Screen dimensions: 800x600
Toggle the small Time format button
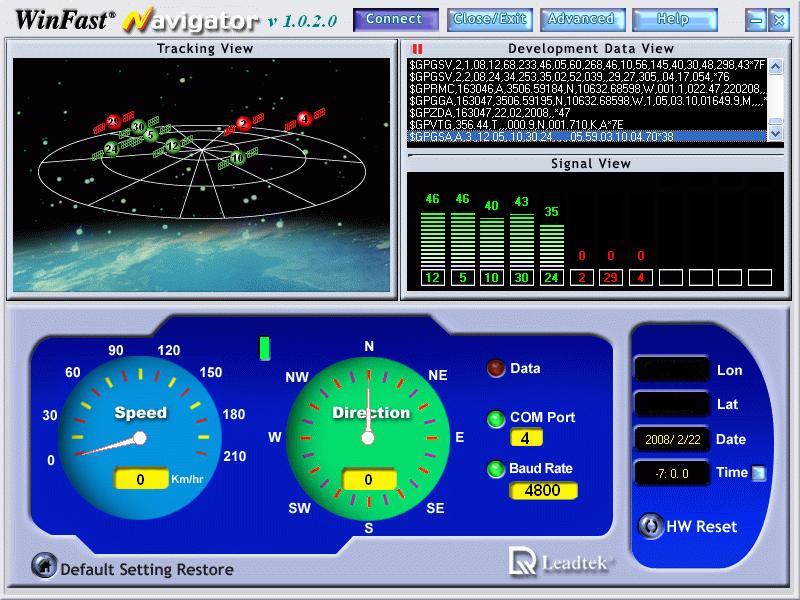coord(759,473)
